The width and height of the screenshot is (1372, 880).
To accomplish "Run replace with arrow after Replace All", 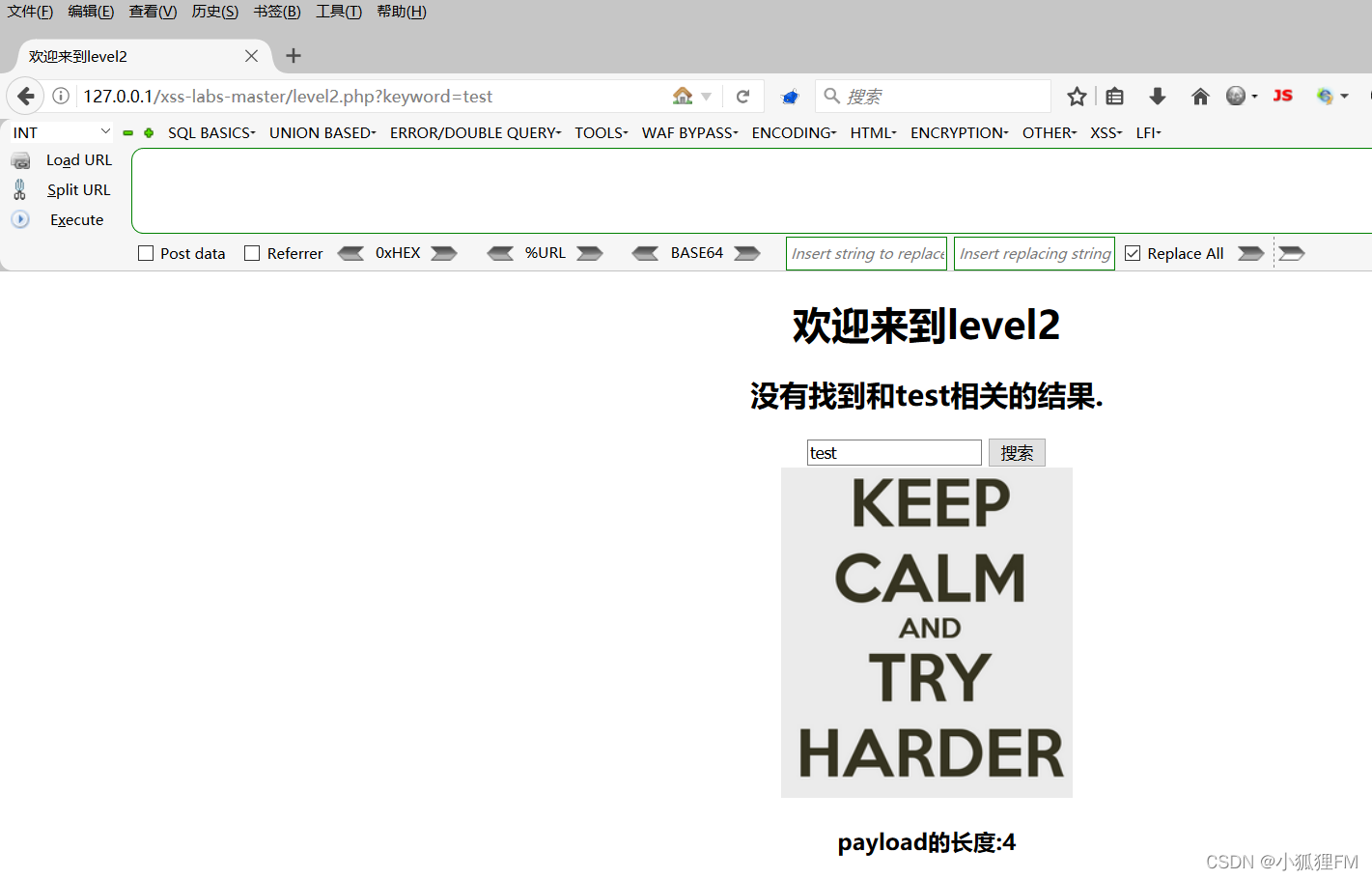I will 1251,253.
